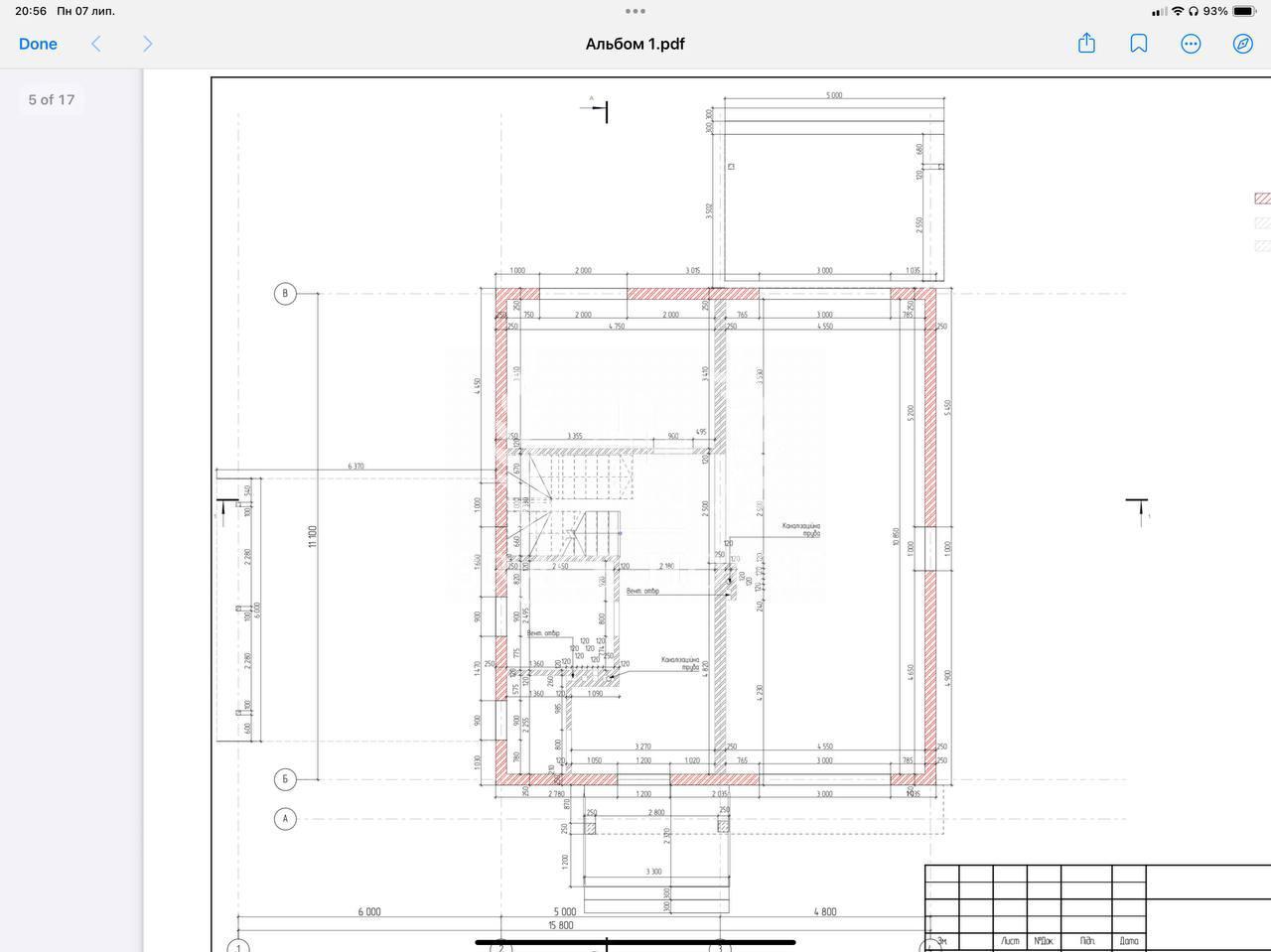Image resolution: width=1271 pixels, height=952 pixels.
Task: Bookmark this page with bookmark icon
Action: 1139,44
